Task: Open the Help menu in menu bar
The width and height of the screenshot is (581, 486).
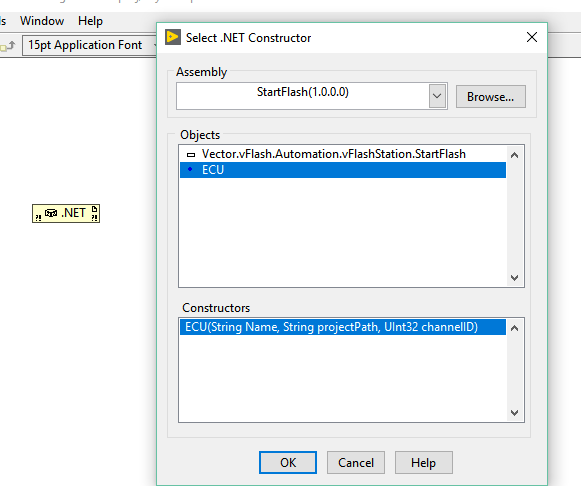Action: (90, 21)
